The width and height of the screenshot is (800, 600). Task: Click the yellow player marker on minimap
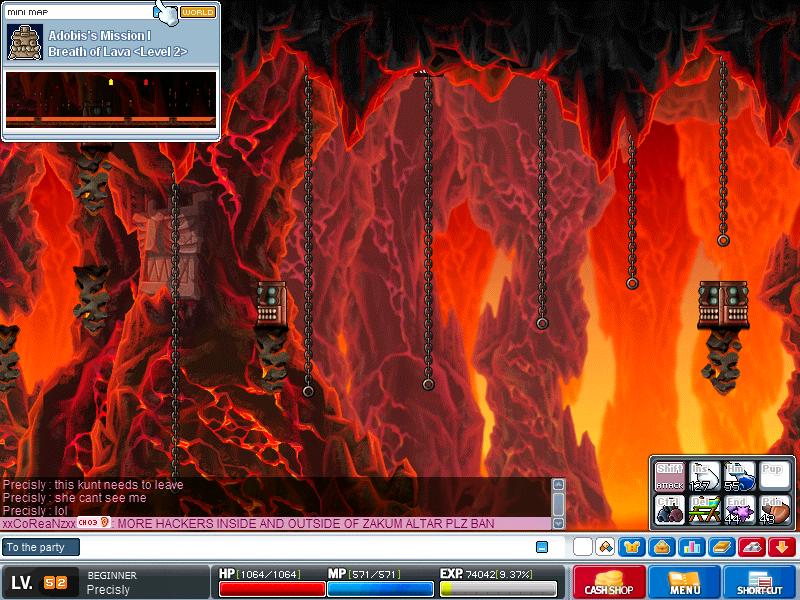pos(111,82)
